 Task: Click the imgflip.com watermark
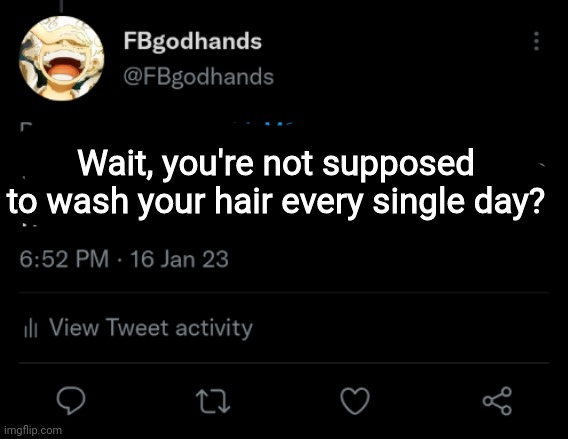coord(33,431)
